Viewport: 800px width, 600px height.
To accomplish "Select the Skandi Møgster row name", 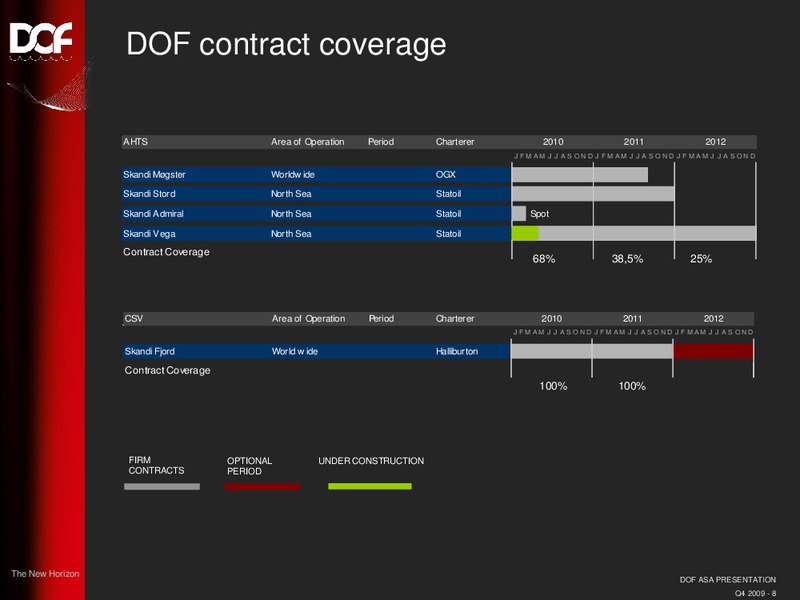I will click(154, 174).
